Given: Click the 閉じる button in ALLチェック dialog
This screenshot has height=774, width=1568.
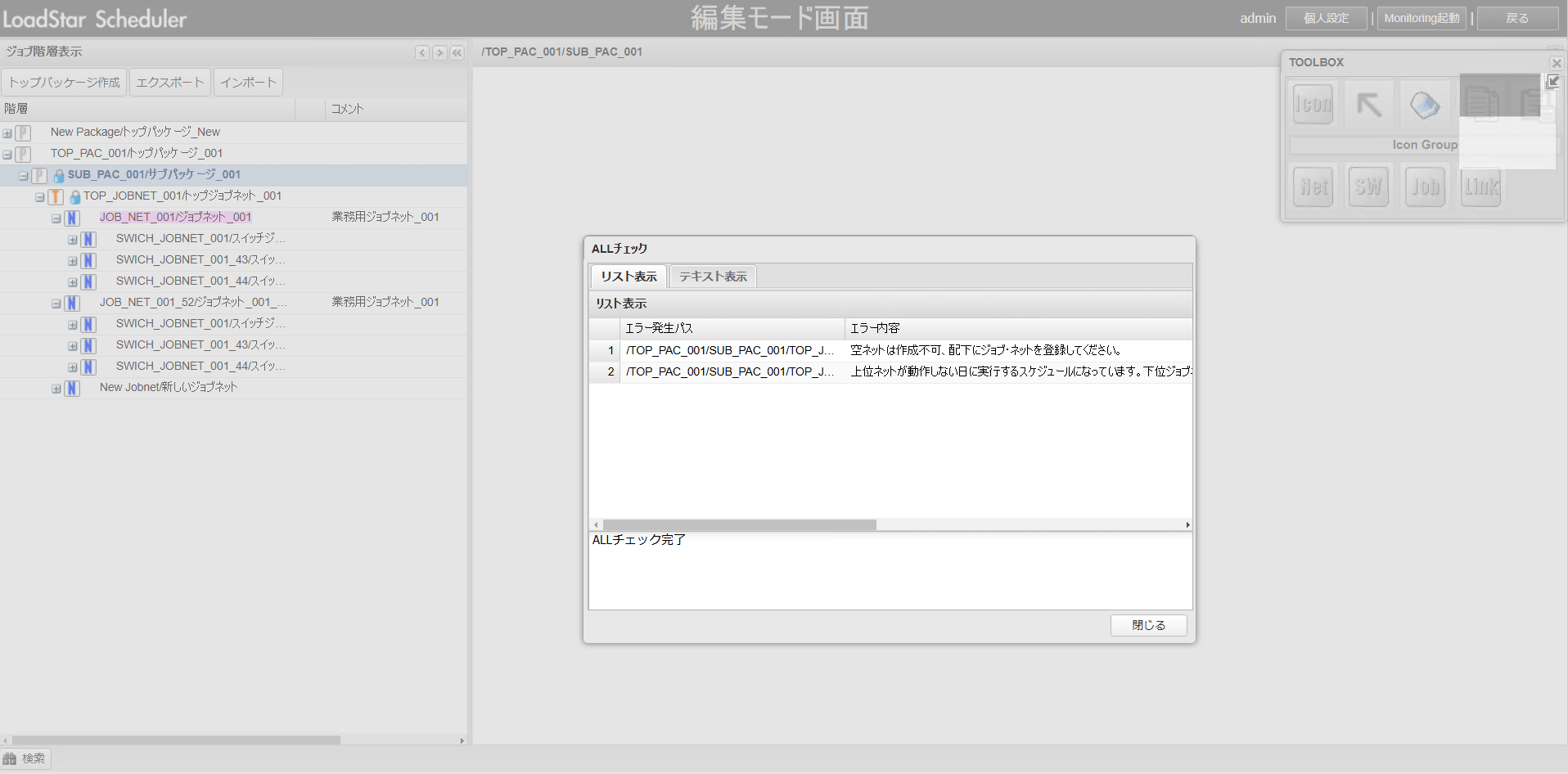Looking at the screenshot, I should tap(1148, 625).
